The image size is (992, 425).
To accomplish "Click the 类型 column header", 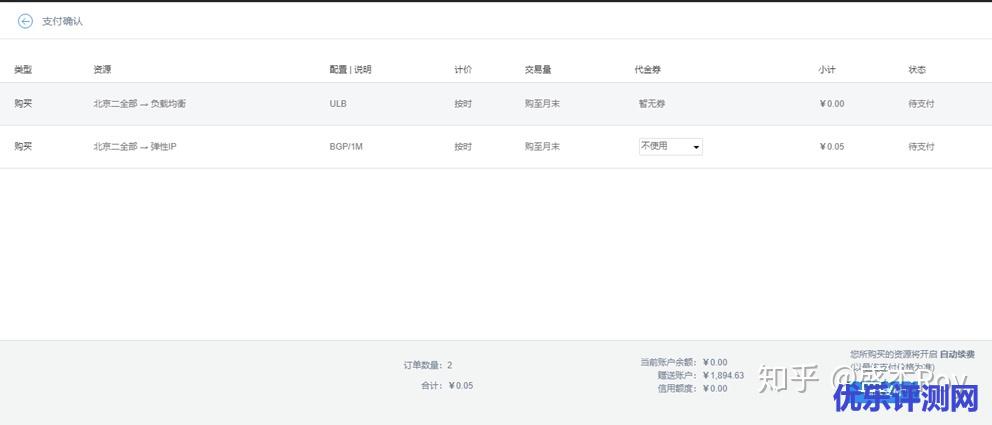I will tap(23, 70).
